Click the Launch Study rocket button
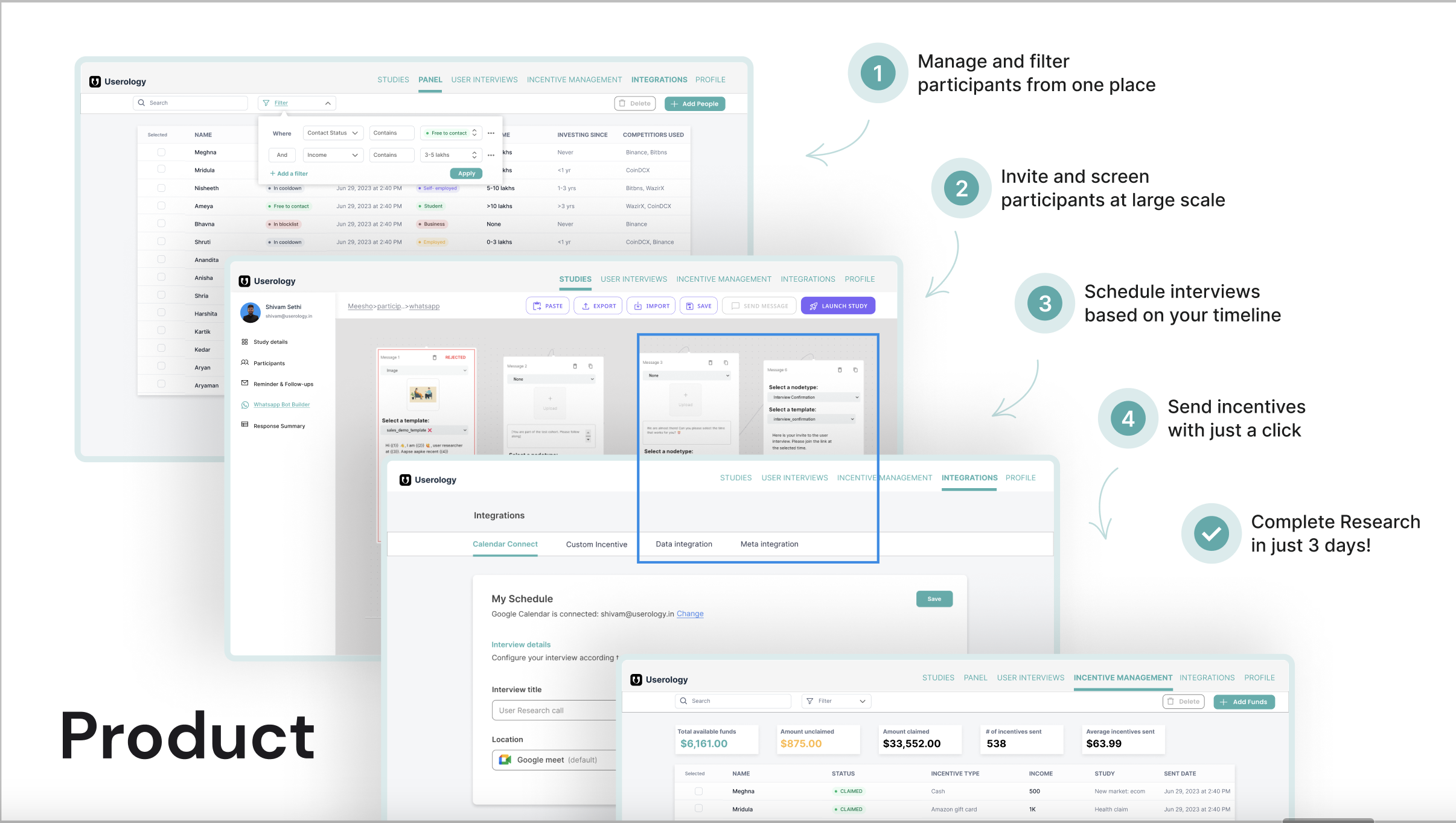This screenshot has height=823, width=1456. [838, 306]
